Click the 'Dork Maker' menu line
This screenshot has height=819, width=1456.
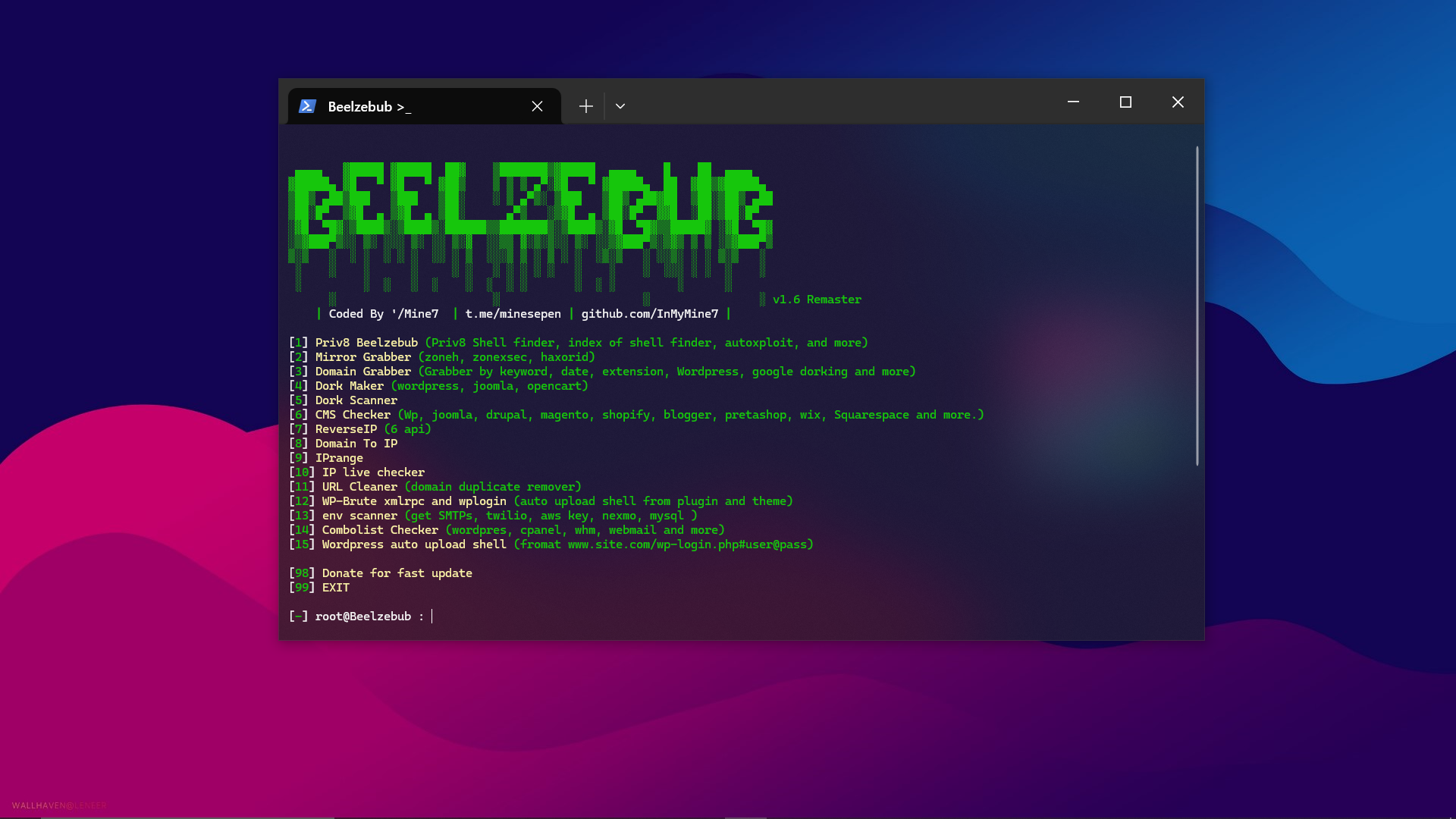439,386
